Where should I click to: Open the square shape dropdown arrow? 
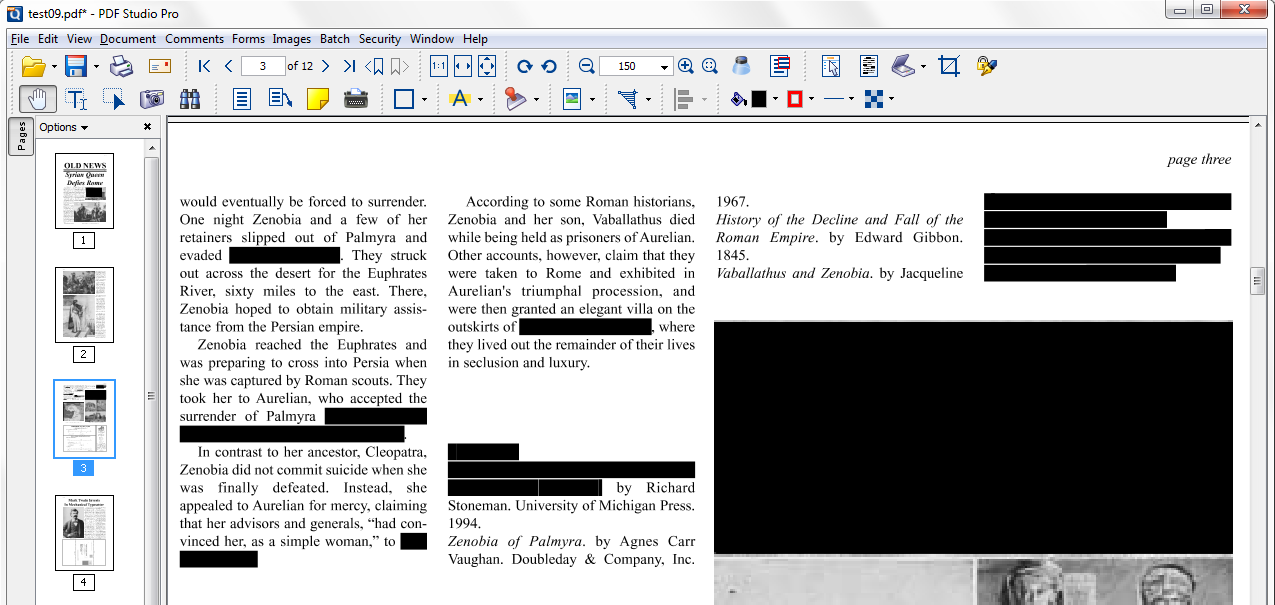pyautogui.click(x=422, y=99)
